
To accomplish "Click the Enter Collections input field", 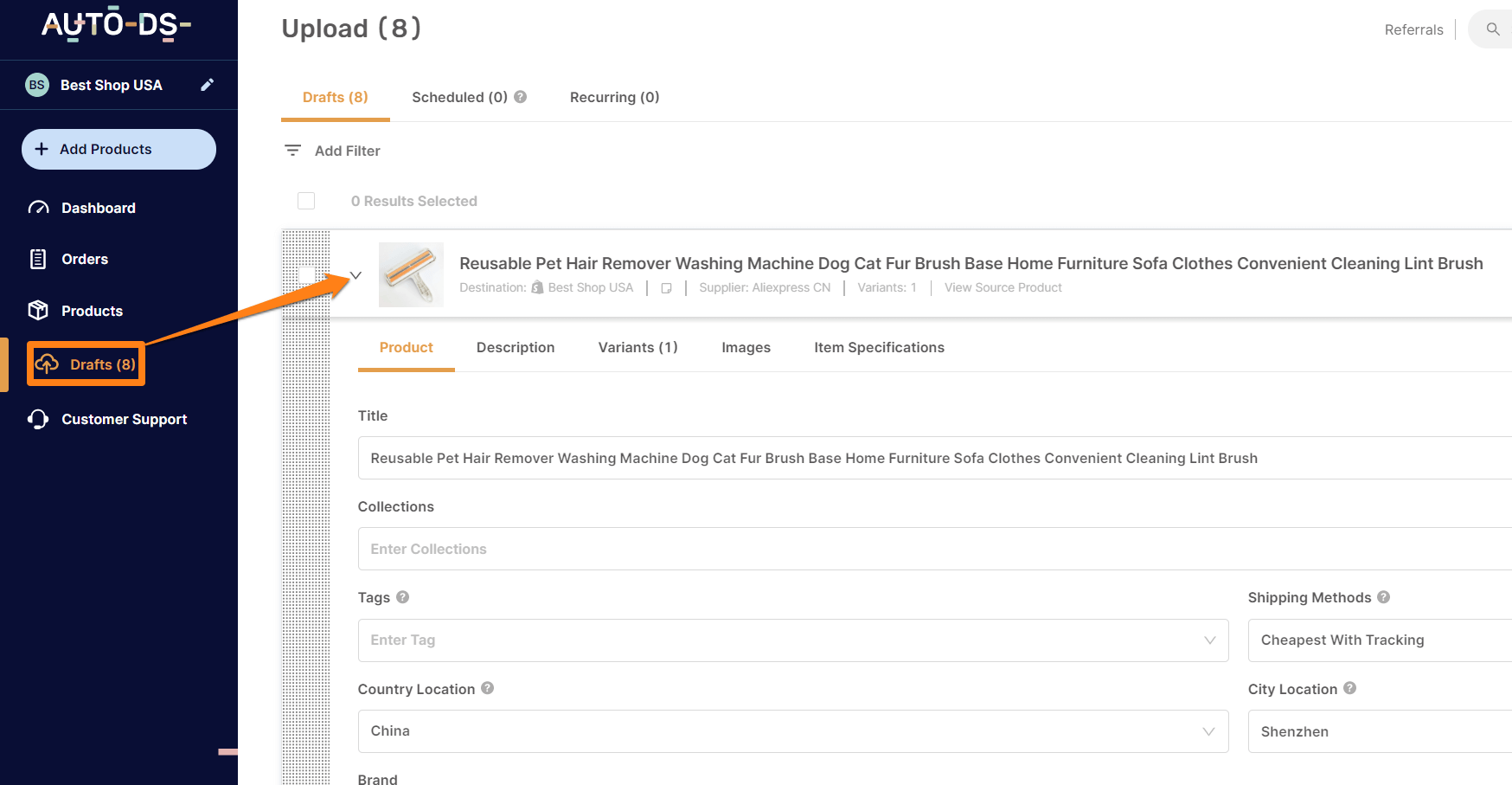I will [x=935, y=549].
